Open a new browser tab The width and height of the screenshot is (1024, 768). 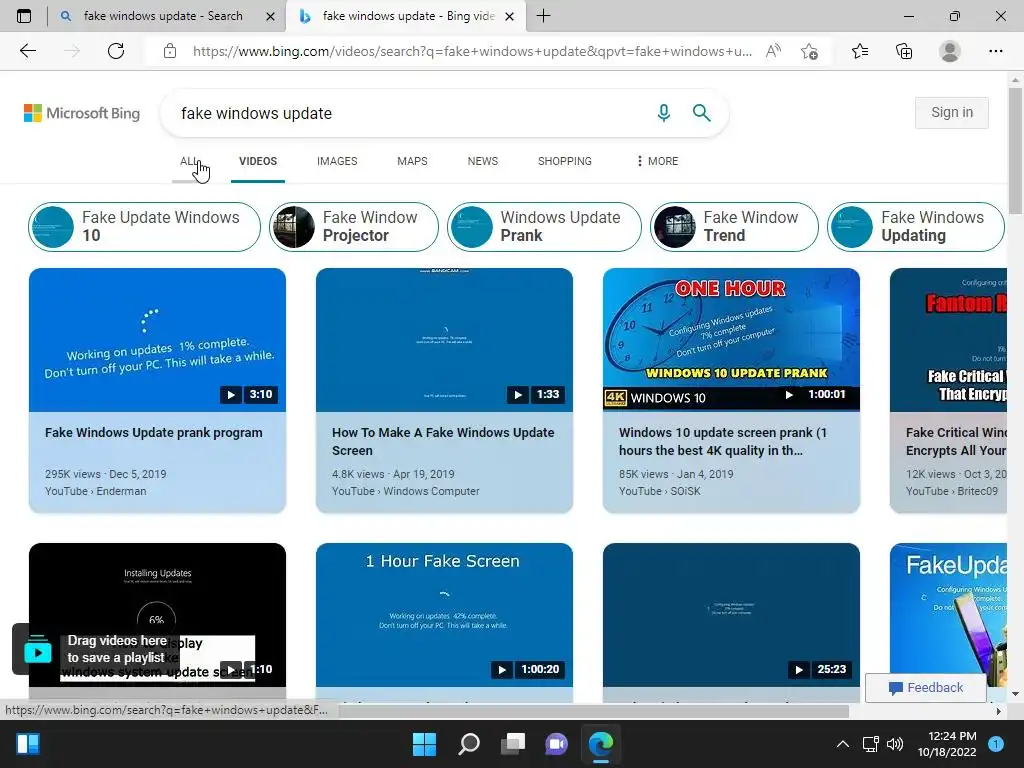pos(543,16)
